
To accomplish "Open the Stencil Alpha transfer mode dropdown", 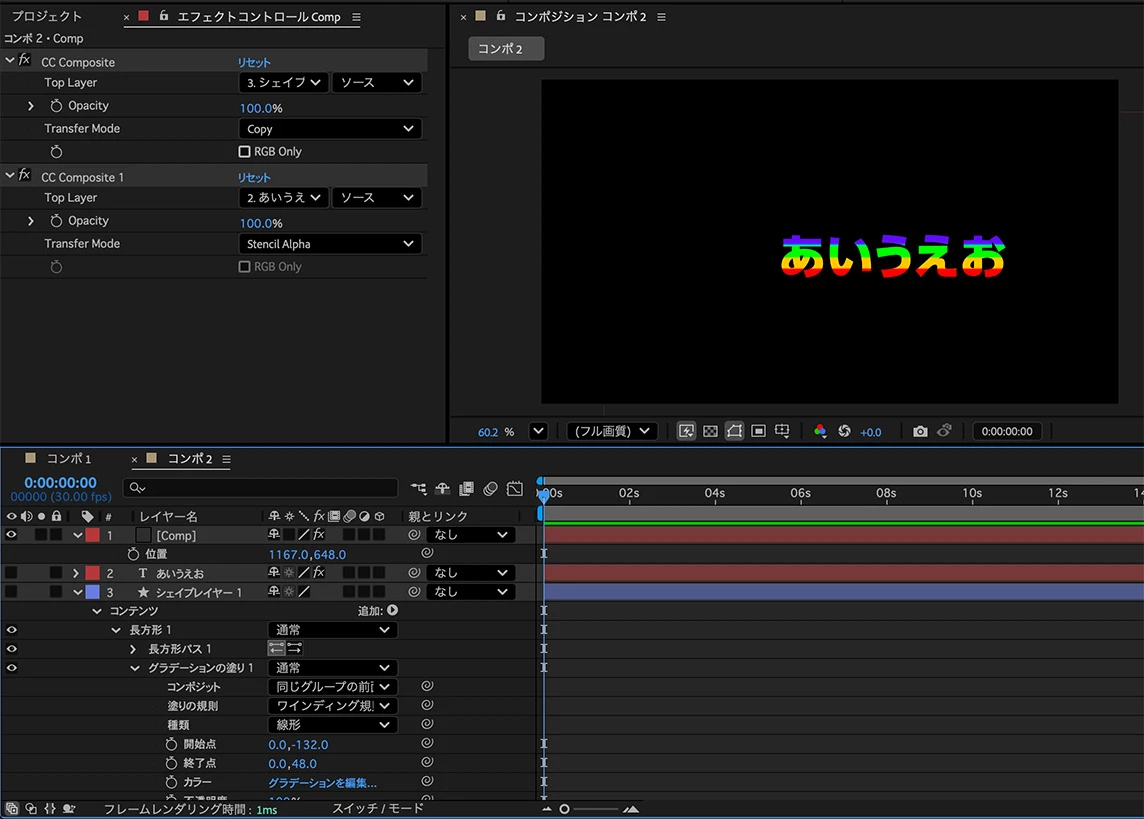I will pyautogui.click(x=330, y=244).
